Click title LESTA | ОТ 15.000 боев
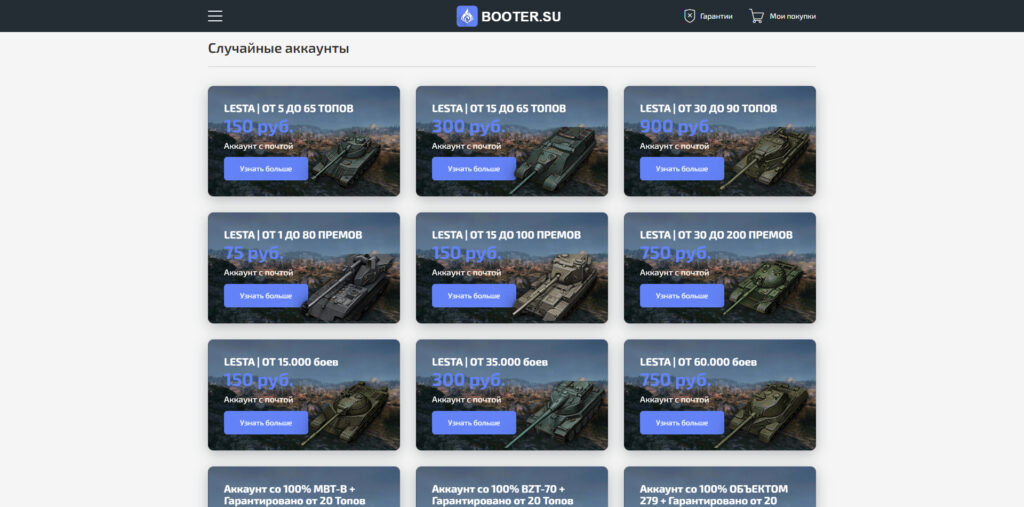The image size is (1024, 507). tap(281, 362)
